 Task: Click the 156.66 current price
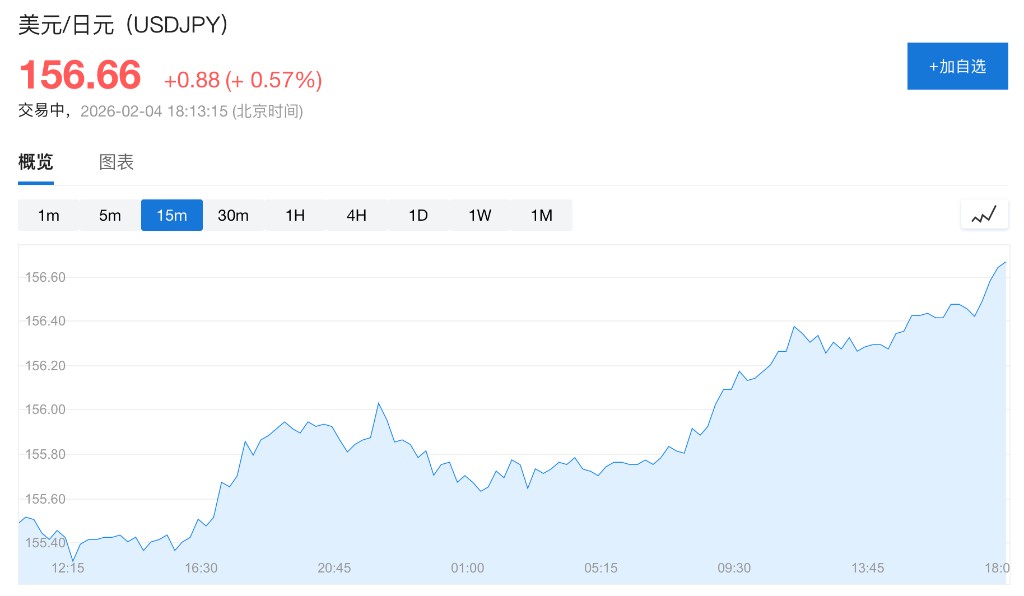[81, 76]
